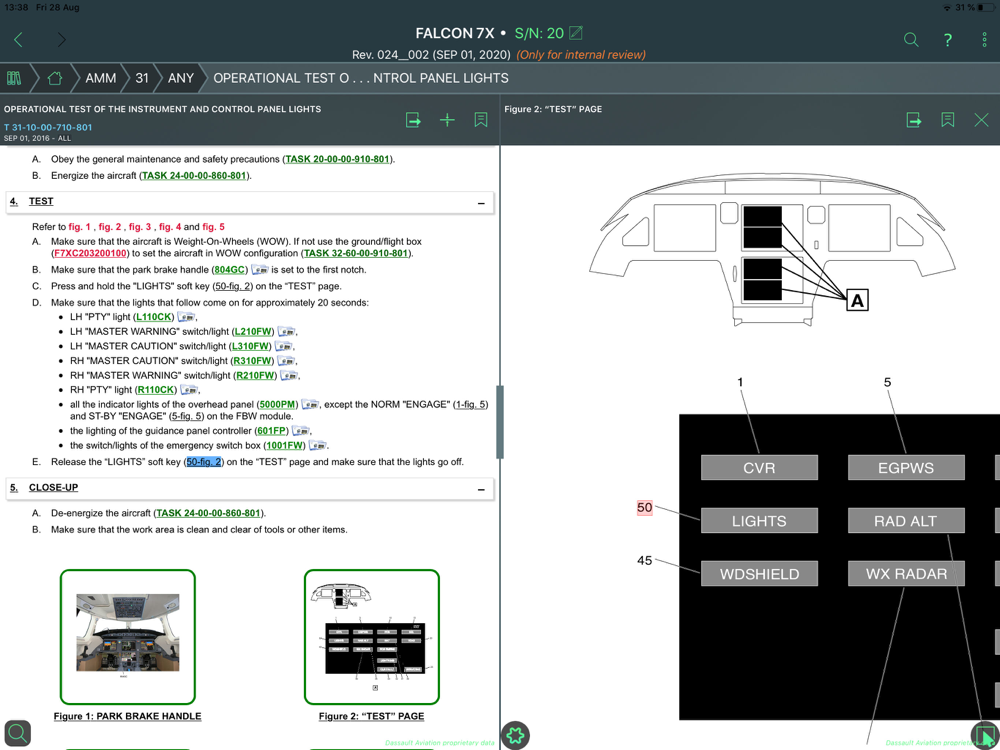Open the library books icon
This screenshot has height=750, width=1000.
pyautogui.click(x=13, y=78)
